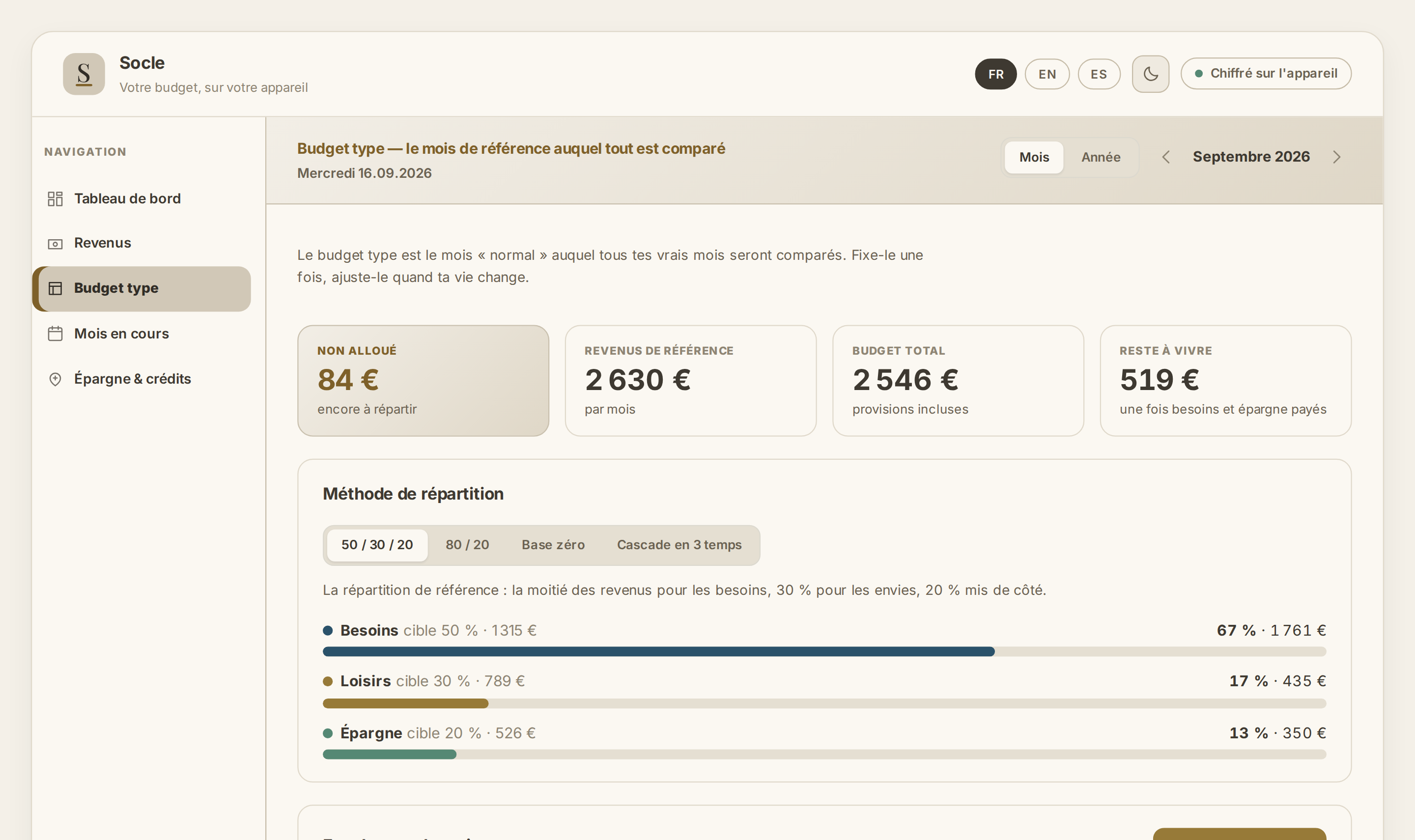The height and width of the screenshot is (840, 1415).
Task: Click the Budget type layout icon
Action: (x=55, y=289)
